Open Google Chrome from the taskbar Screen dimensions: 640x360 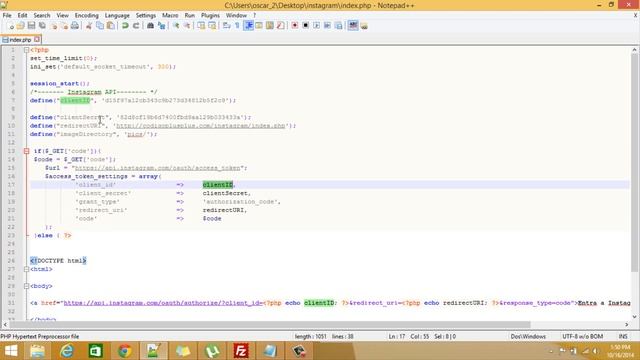pos(124,351)
